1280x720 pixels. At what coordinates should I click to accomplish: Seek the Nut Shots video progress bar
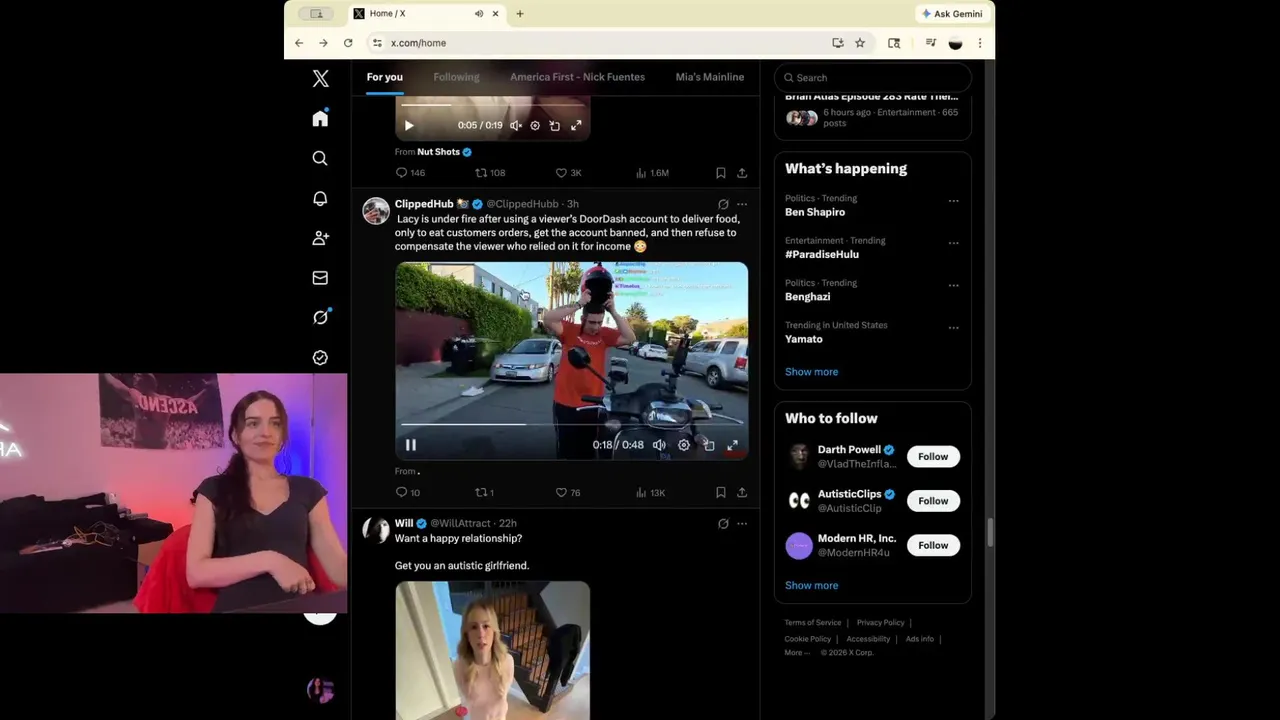(x=493, y=105)
